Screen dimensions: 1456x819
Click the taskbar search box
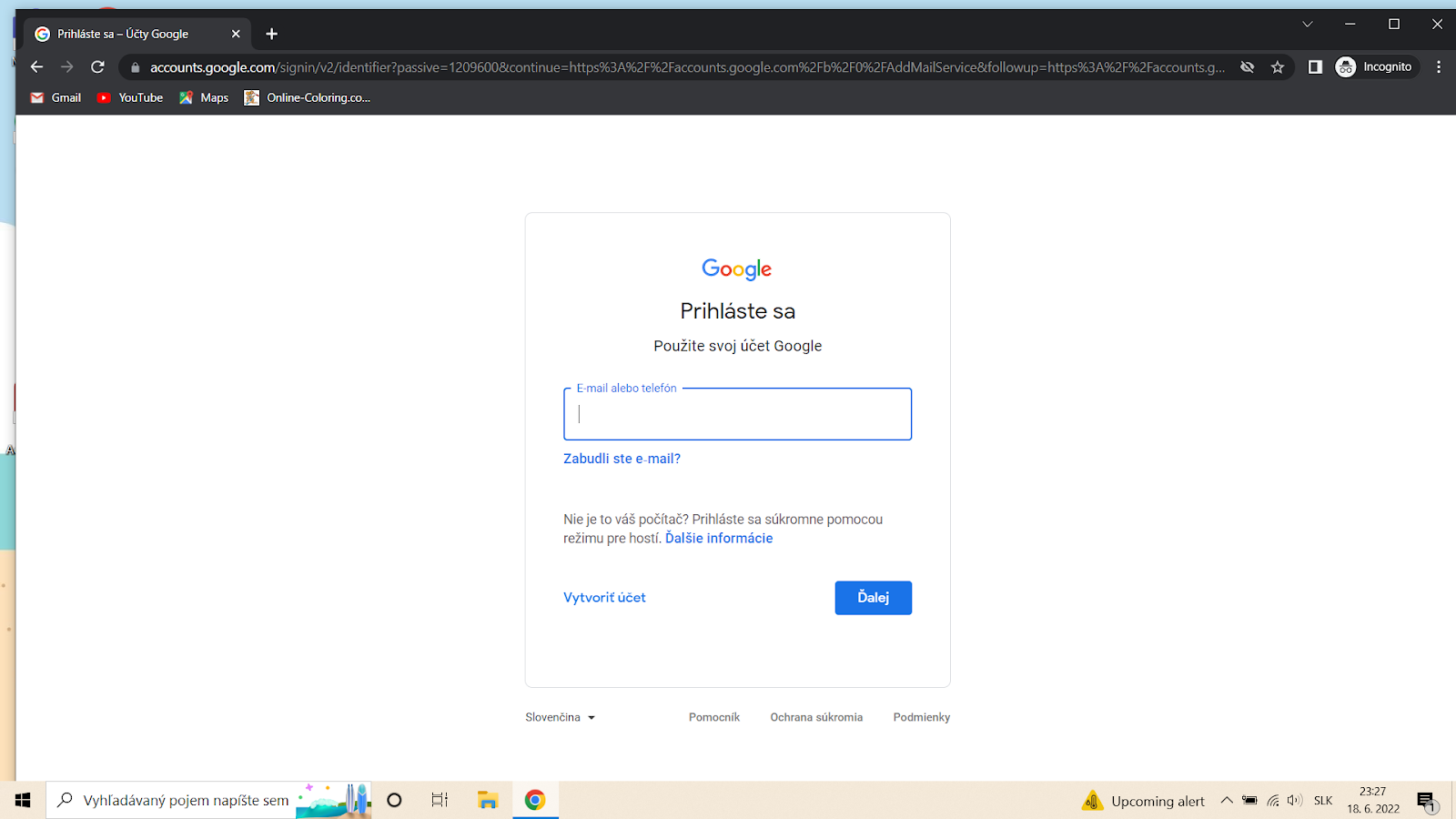point(208,800)
